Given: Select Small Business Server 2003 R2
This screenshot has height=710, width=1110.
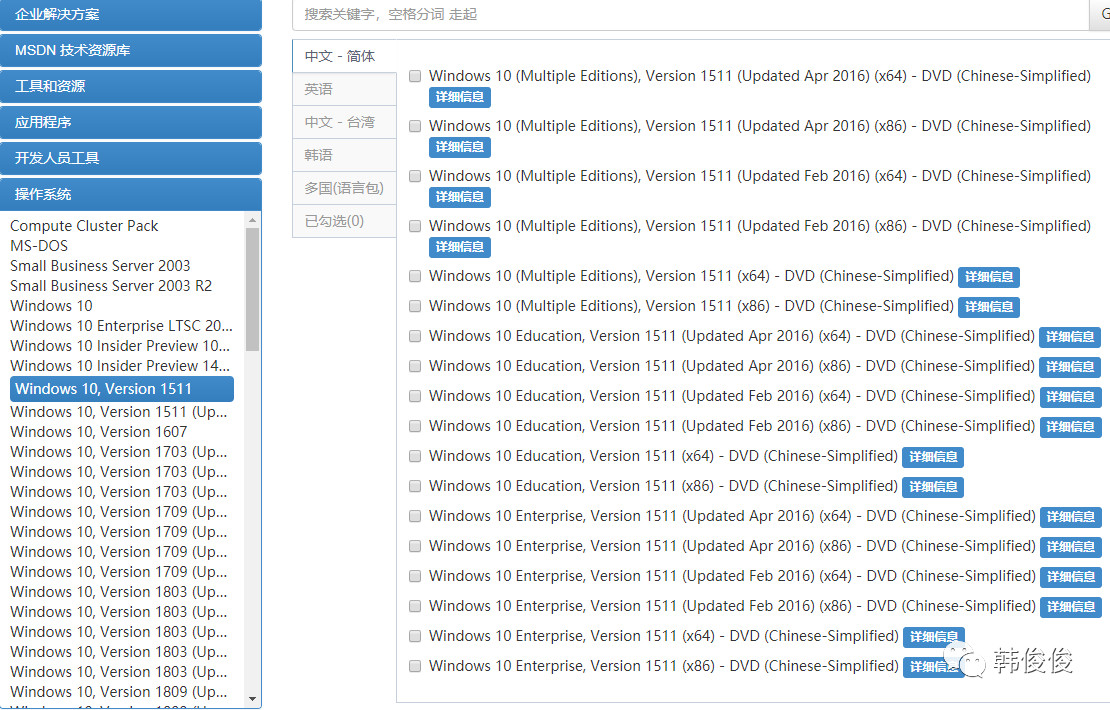Looking at the screenshot, I should click(x=111, y=286).
